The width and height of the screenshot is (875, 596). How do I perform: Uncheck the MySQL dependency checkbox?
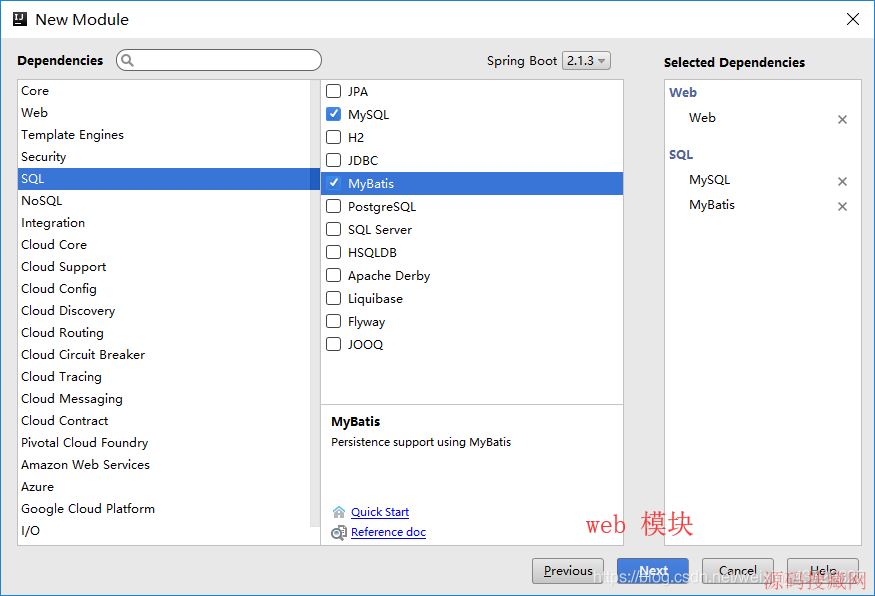tap(334, 114)
